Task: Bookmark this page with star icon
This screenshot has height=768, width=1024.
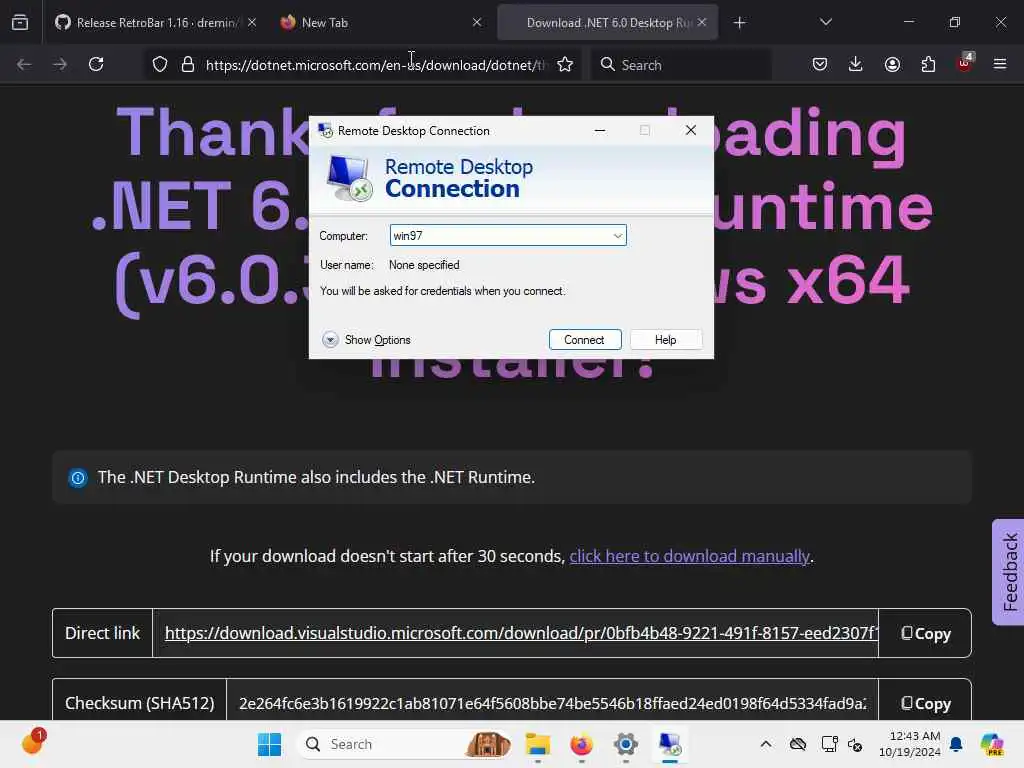Action: tap(565, 64)
